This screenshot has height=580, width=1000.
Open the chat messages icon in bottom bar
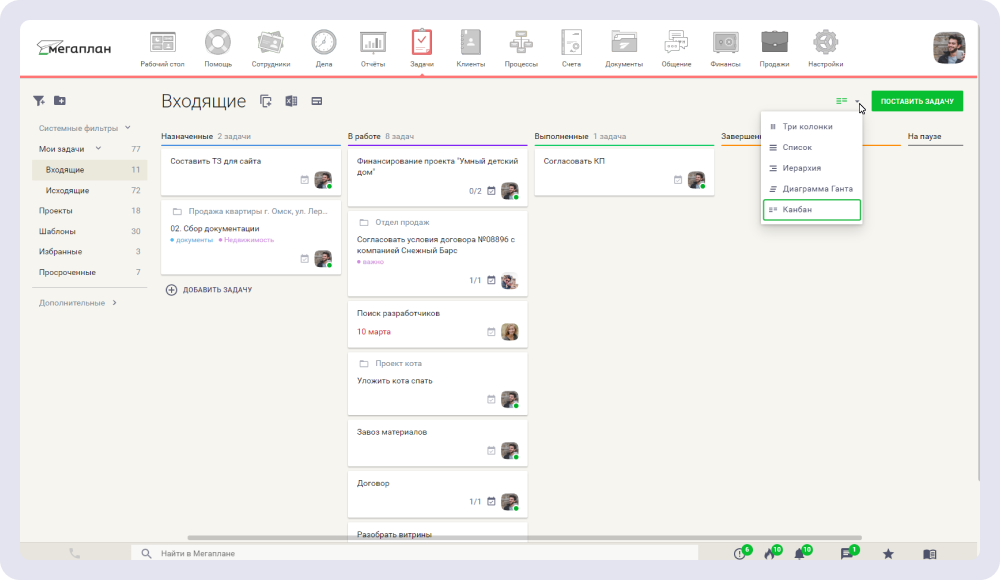pyautogui.click(x=847, y=553)
